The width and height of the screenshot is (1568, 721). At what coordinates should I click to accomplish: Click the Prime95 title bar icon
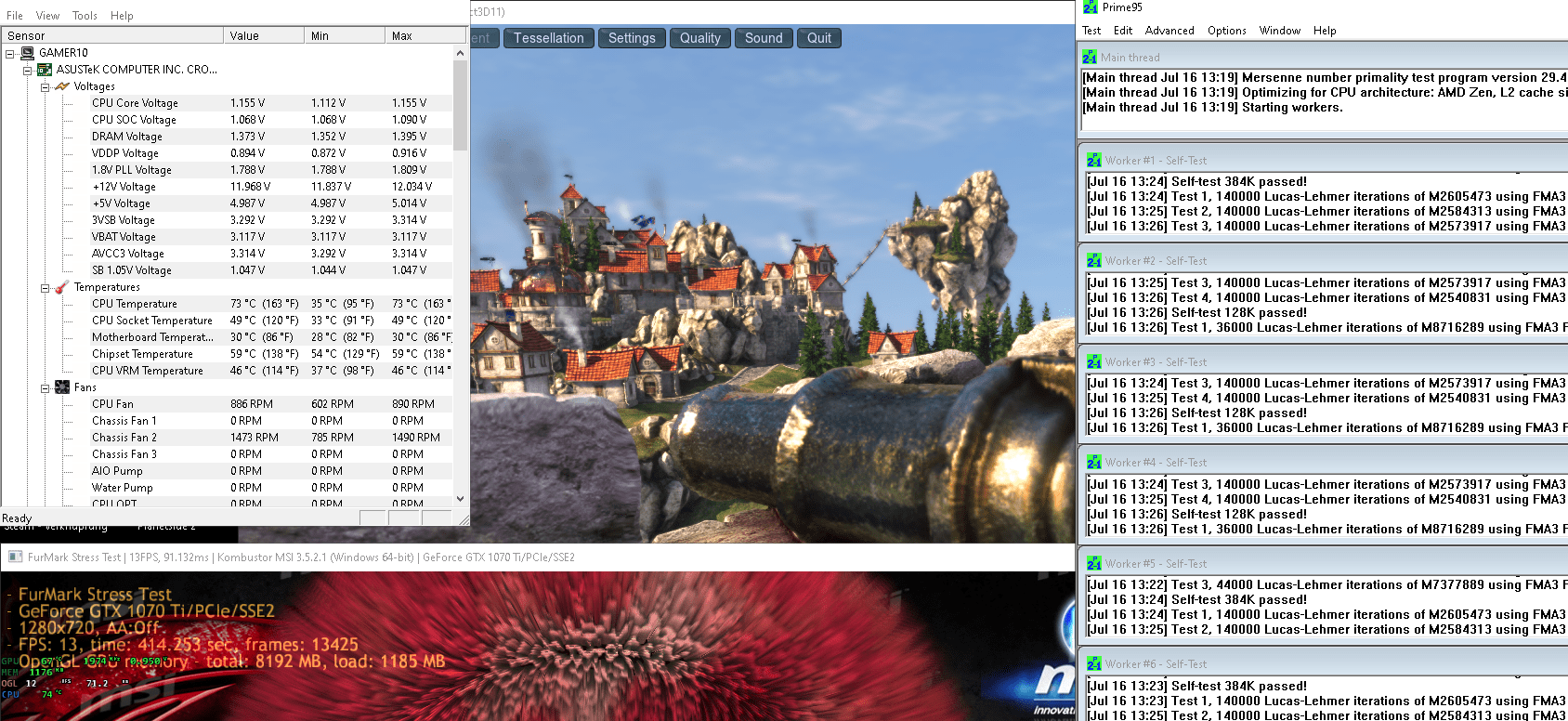1091,7
